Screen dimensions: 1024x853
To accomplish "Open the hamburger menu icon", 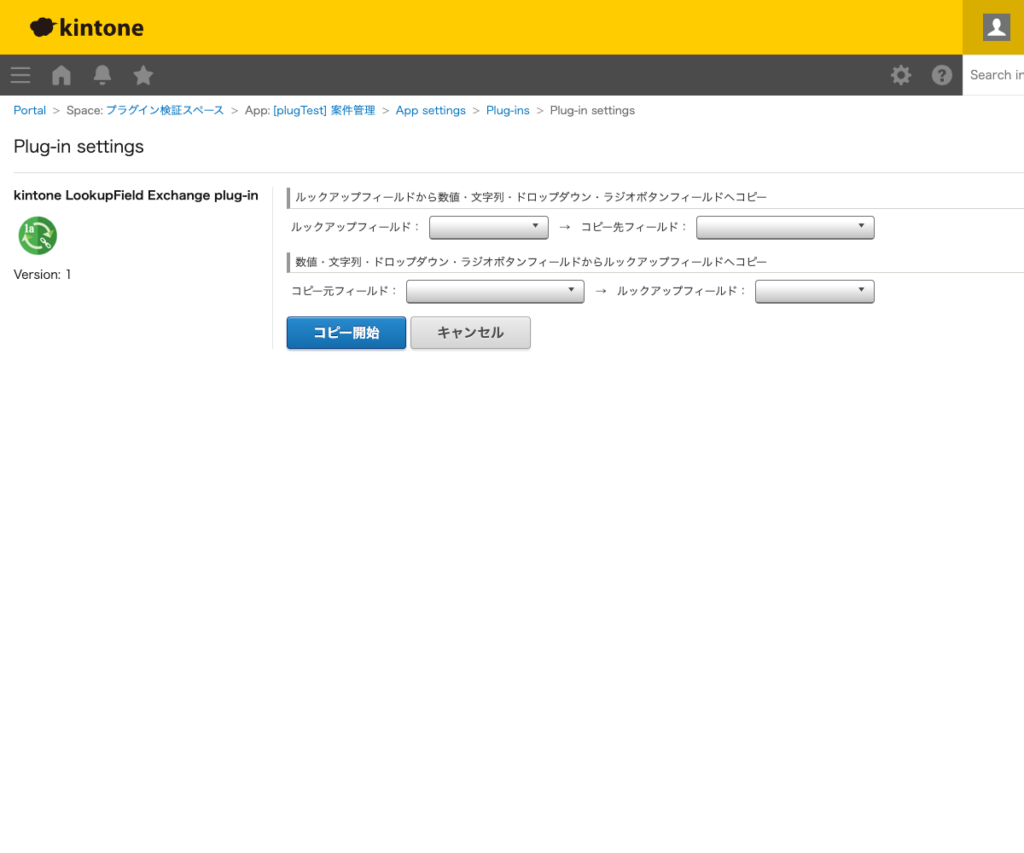I will click(x=20, y=75).
